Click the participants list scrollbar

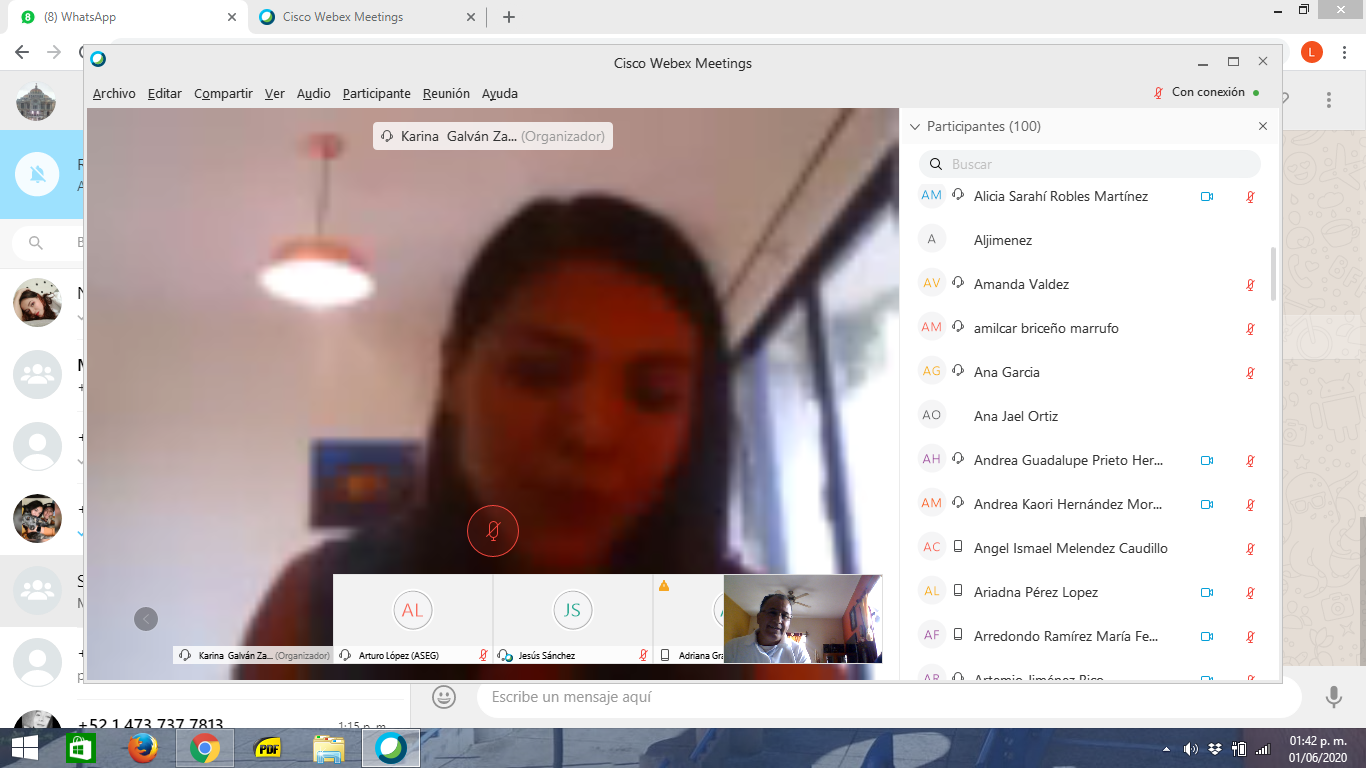click(x=1273, y=274)
